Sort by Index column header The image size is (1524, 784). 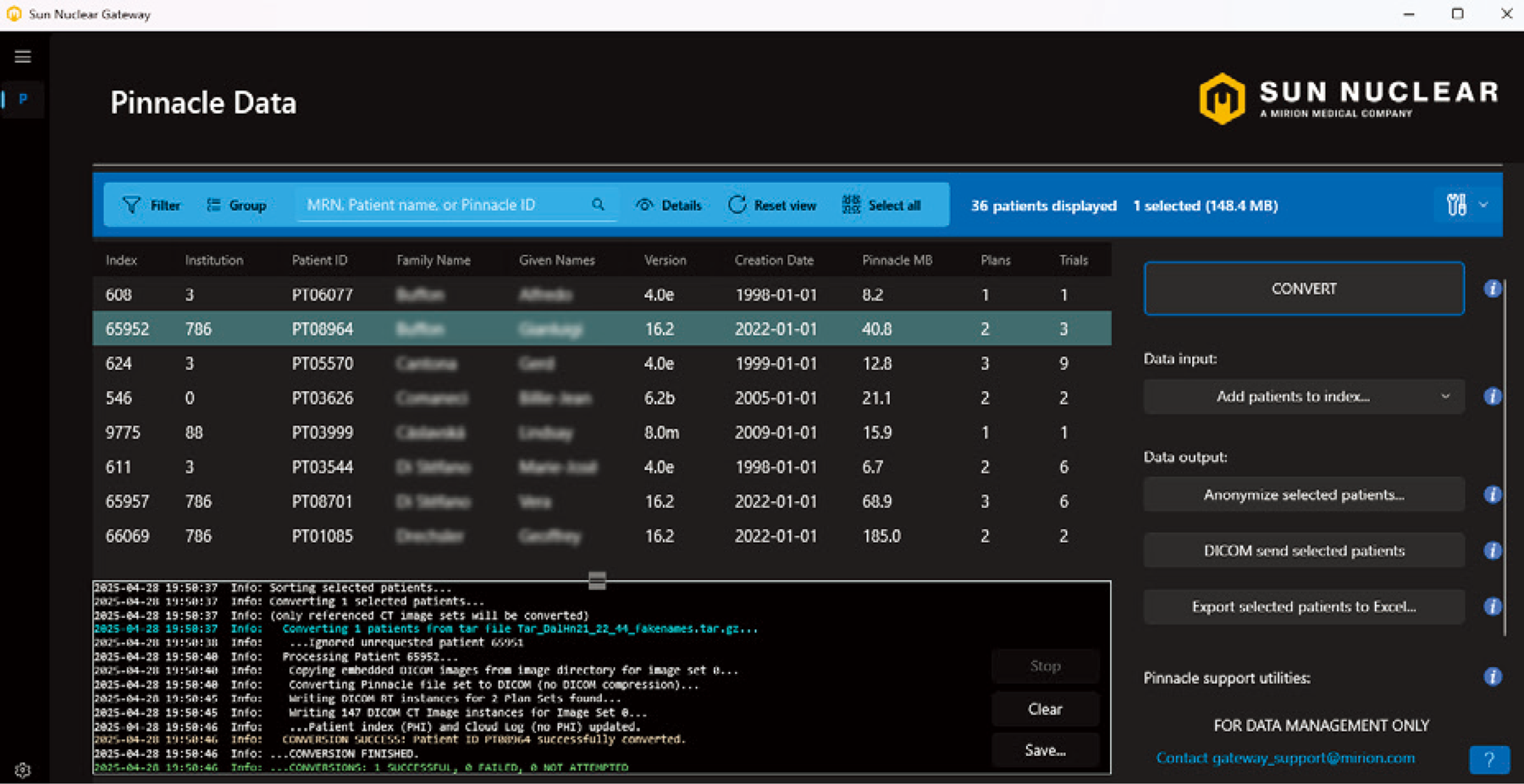tap(121, 260)
